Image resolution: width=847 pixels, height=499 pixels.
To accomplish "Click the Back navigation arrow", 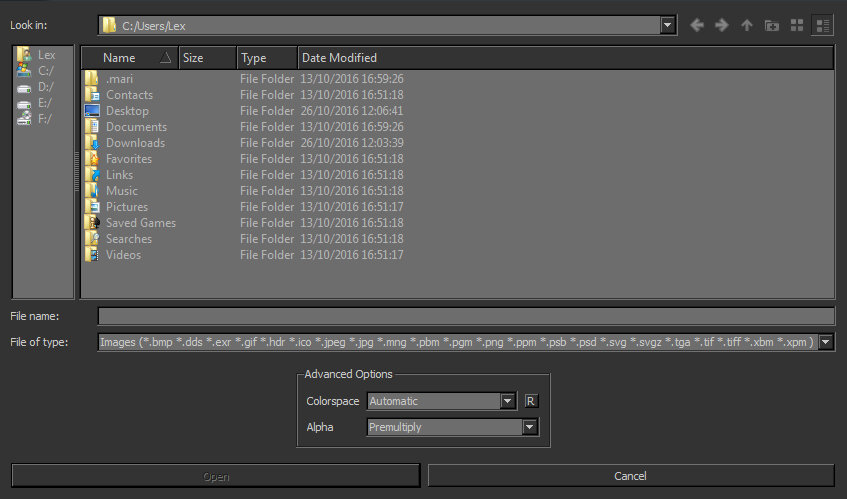I will click(x=697, y=25).
